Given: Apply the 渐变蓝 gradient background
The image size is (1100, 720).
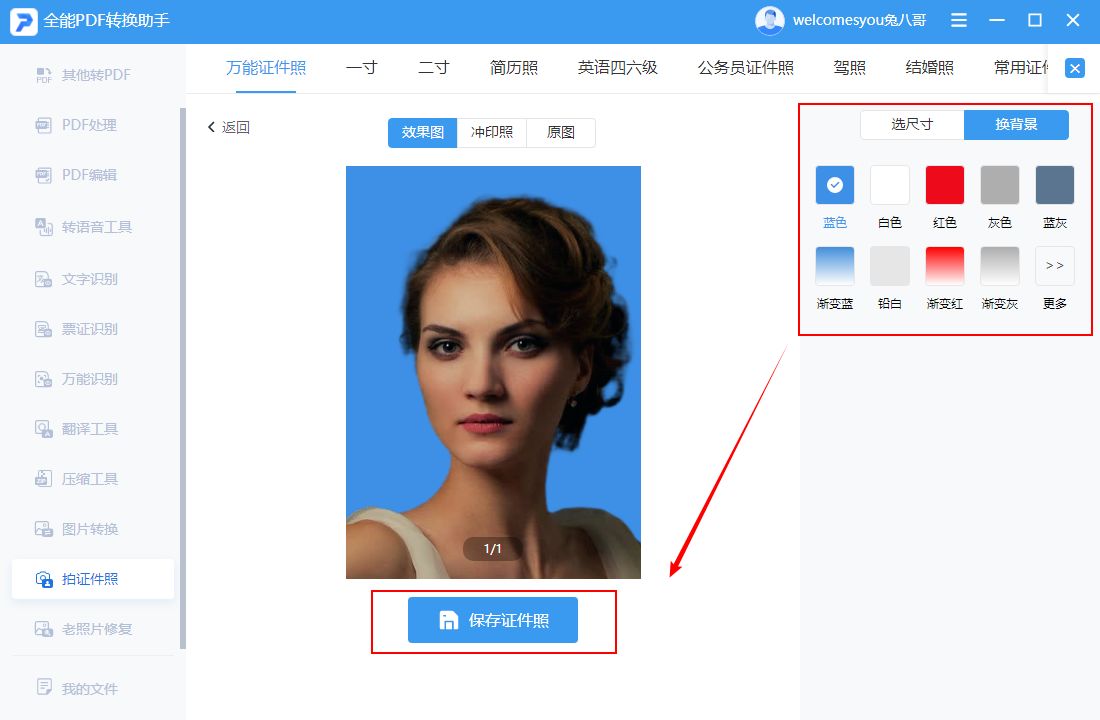Looking at the screenshot, I should coord(835,266).
